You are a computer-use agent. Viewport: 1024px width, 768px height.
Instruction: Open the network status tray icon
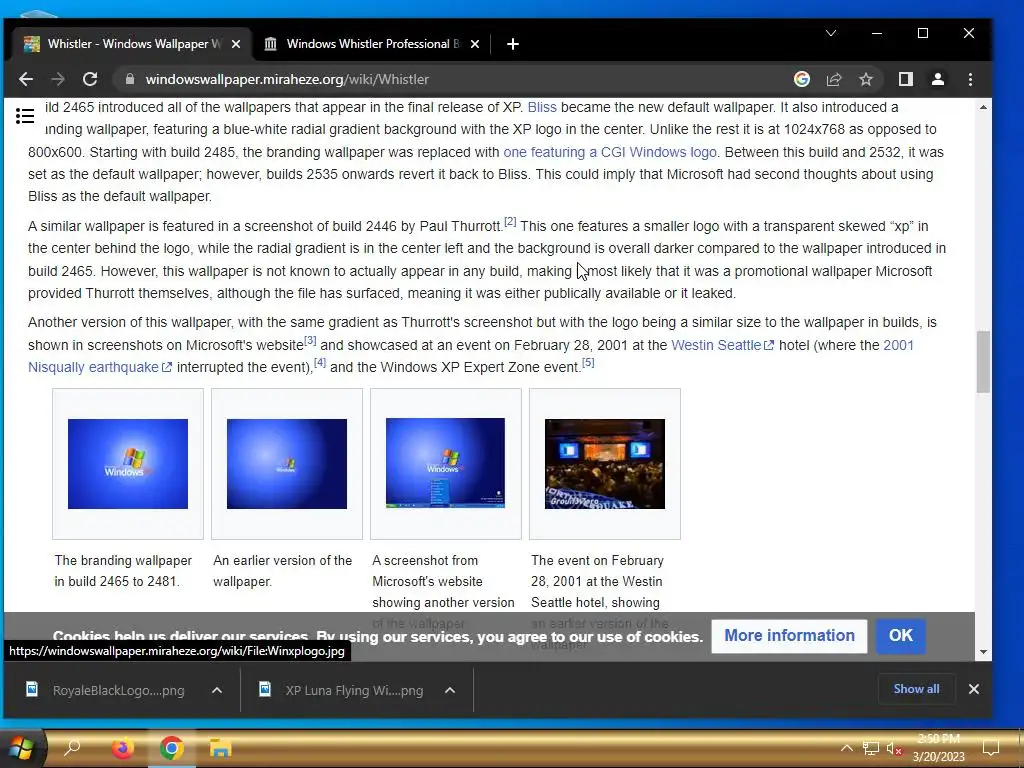871,748
